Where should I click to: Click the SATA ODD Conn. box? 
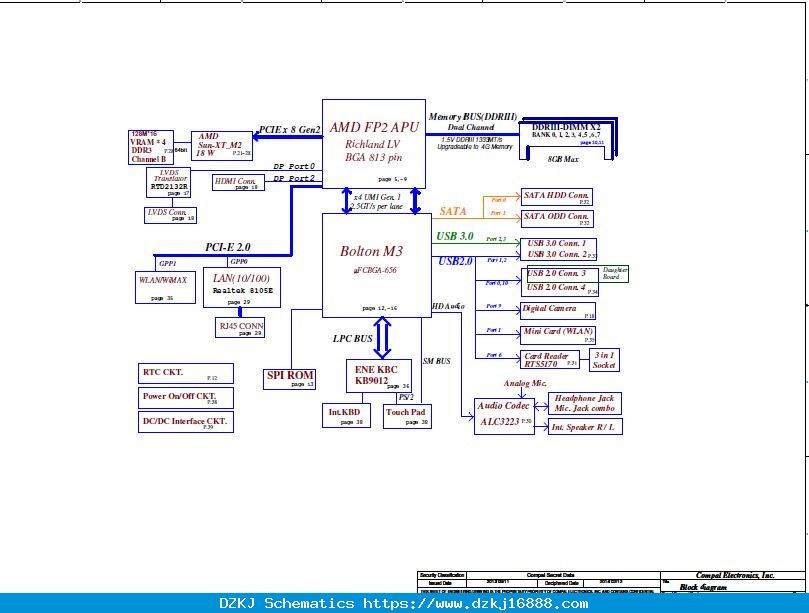[557, 218]
